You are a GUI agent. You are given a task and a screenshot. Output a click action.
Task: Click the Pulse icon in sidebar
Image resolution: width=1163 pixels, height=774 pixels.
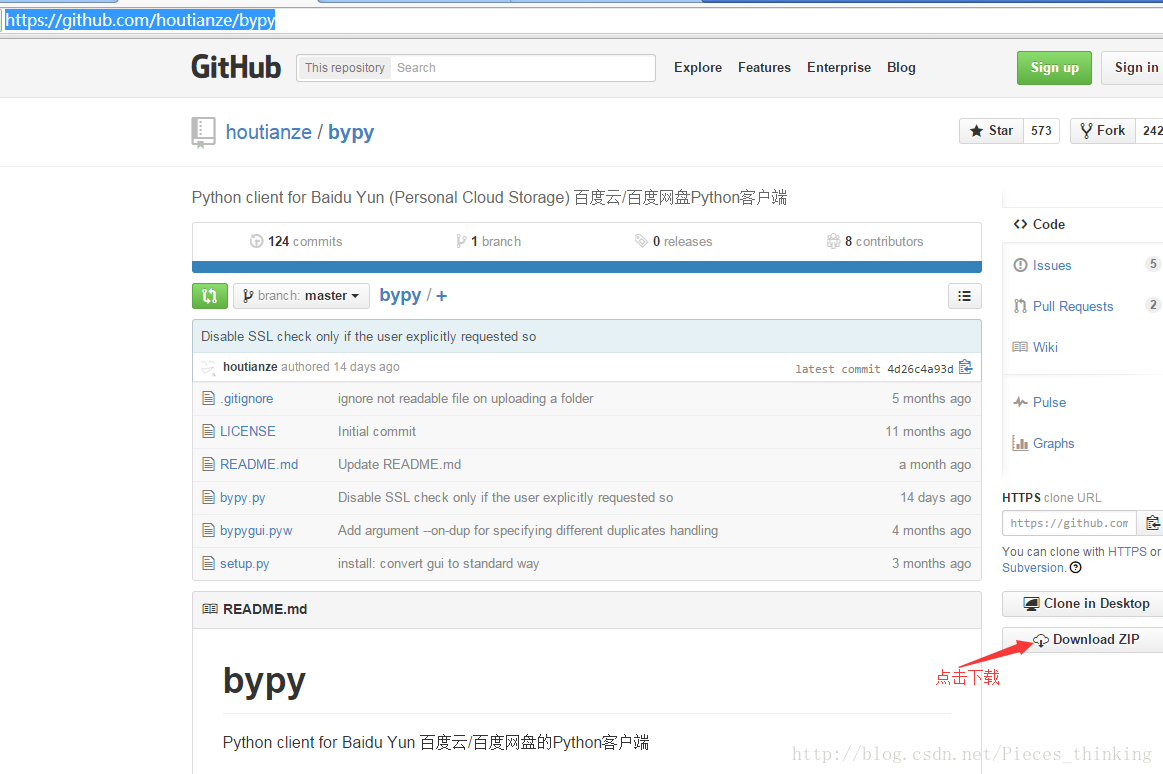coord(1021,403)
